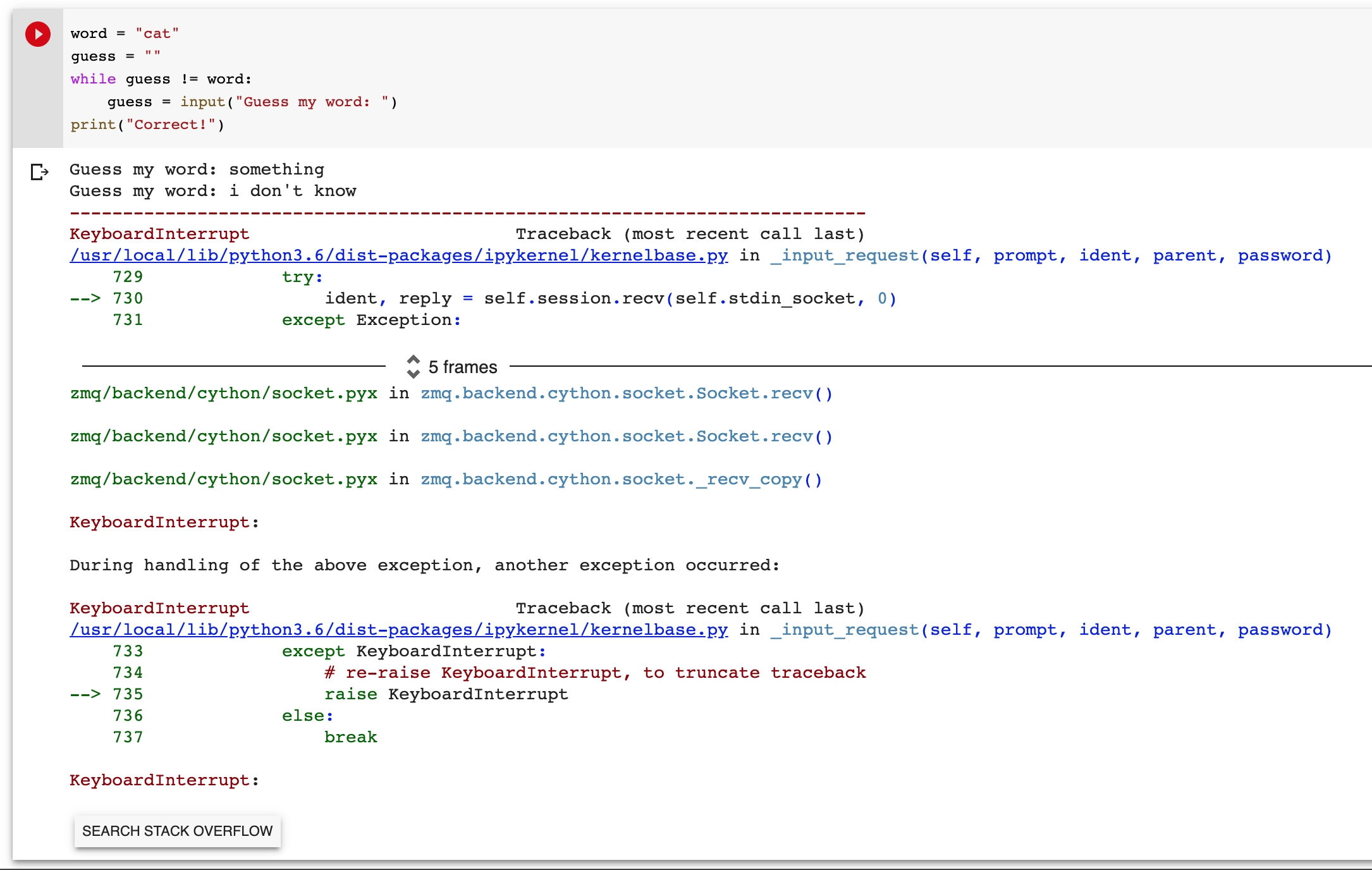Click the export-arrow icon beside the output
Viewport: 1372px width, 870px height.
(x=39, y=173)
